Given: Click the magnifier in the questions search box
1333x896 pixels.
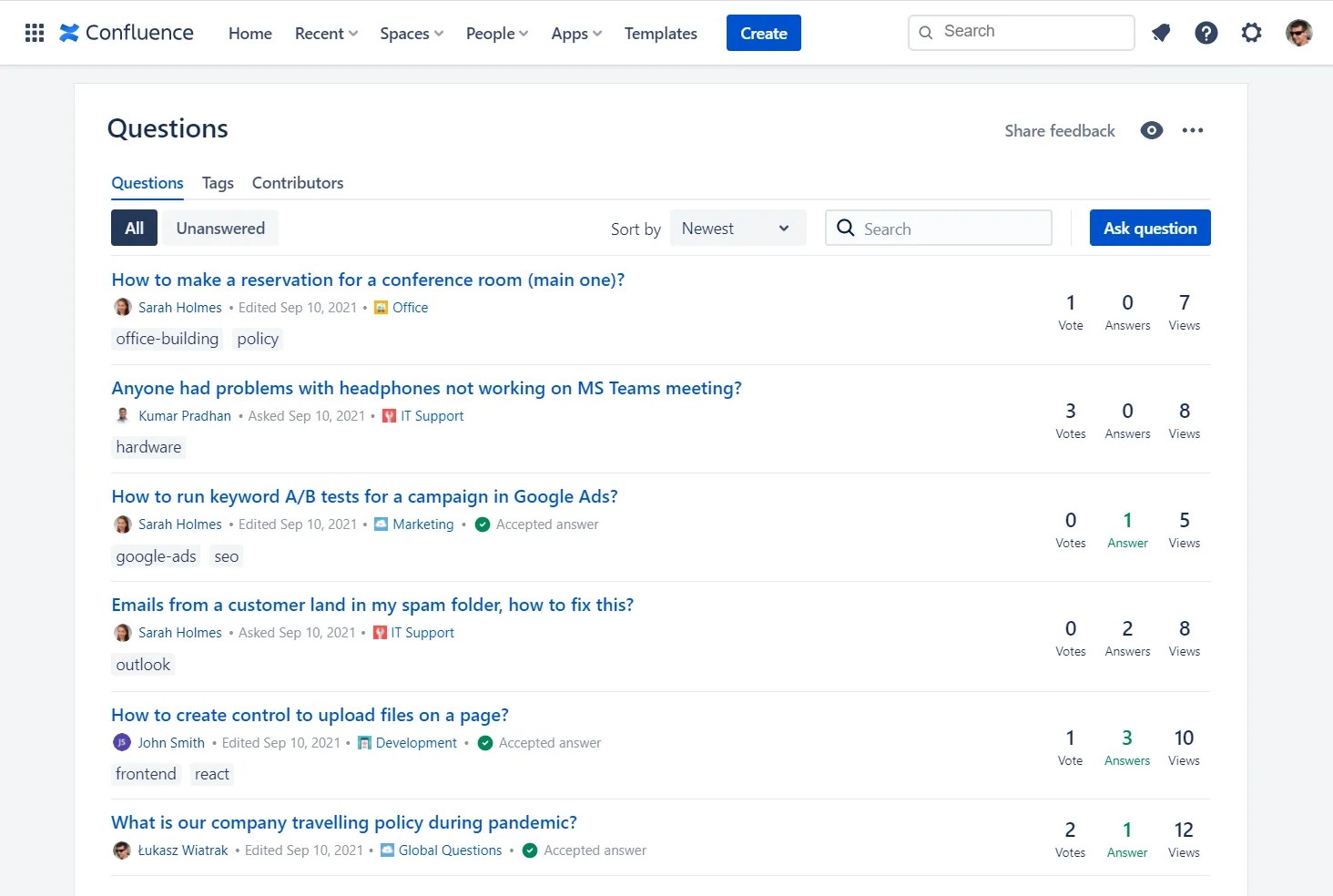Looking at the screenshot, I should point(846,228).
